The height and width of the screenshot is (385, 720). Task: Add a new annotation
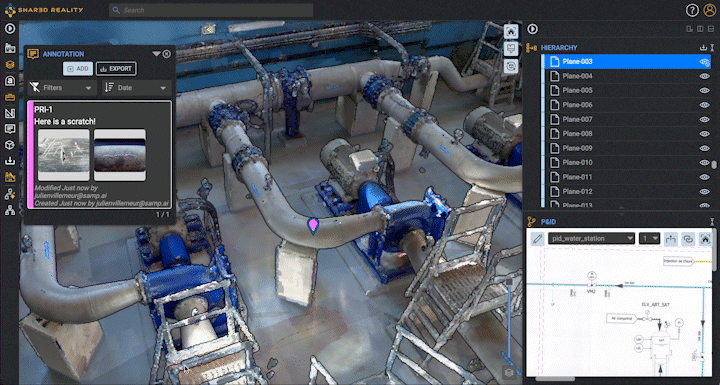pyautogui.click(x=78, y=69)
